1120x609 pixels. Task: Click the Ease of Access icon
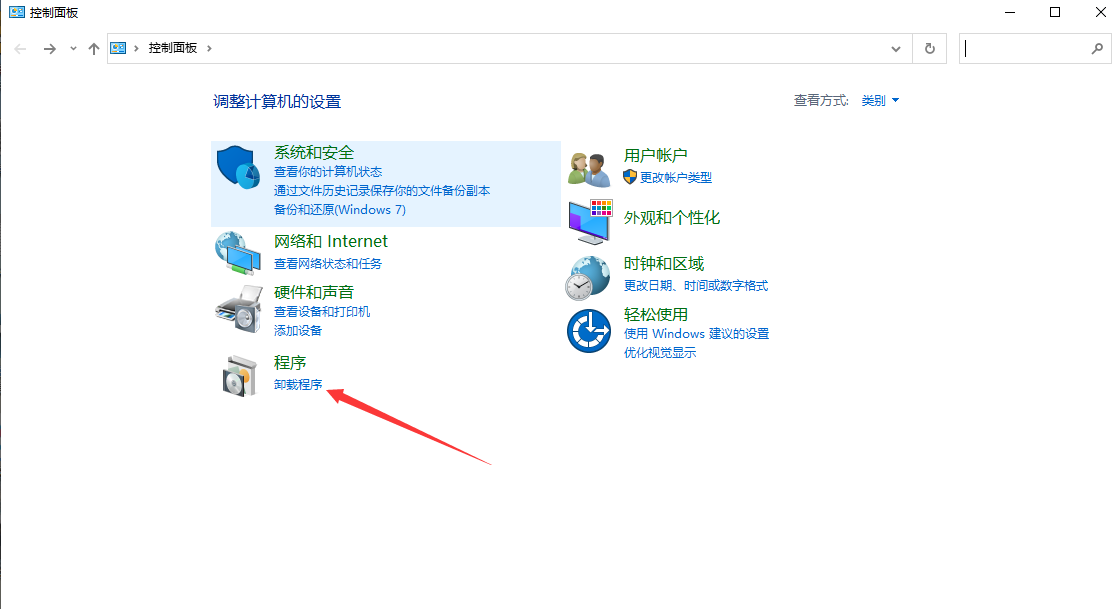point(589,331)
